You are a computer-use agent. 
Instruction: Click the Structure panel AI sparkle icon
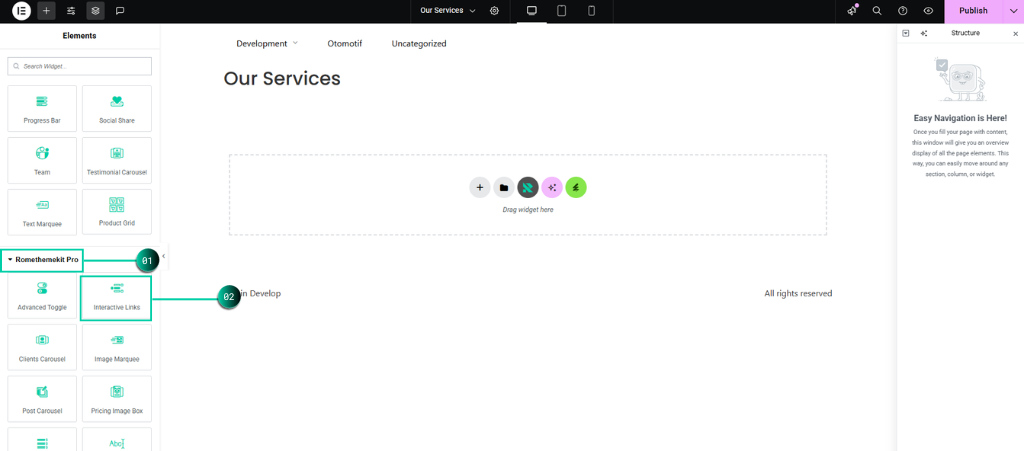click(x=923, y=33)
